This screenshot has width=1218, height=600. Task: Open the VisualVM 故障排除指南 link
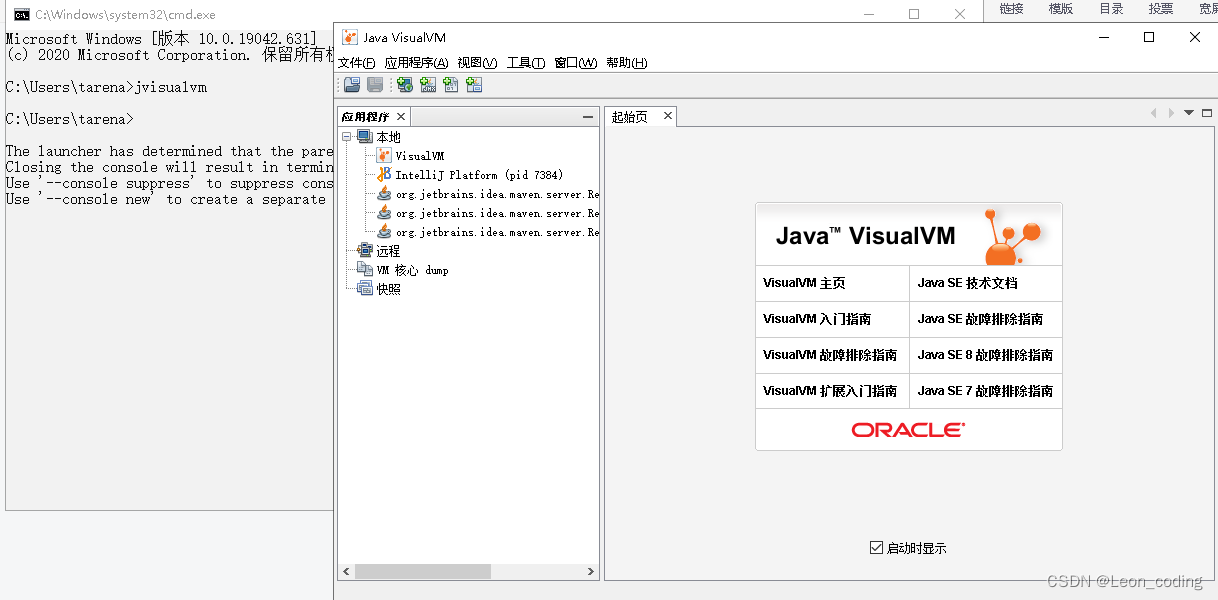[x=830, y=355]
